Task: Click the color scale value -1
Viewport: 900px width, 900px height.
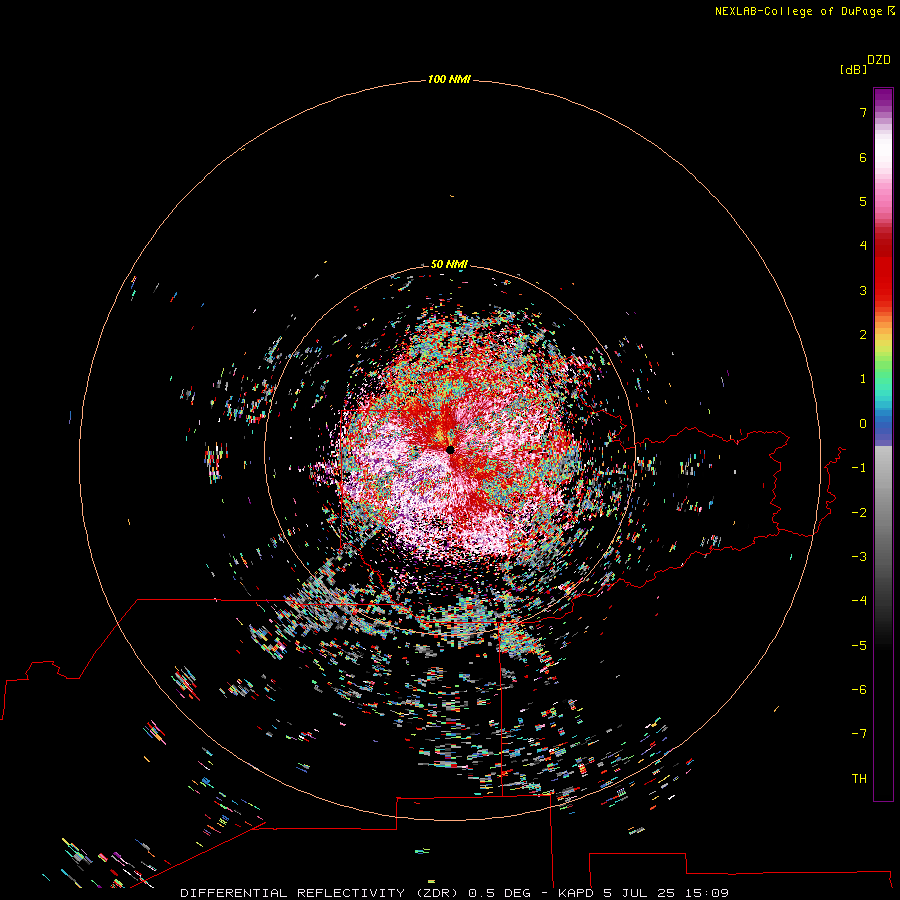Action: (x=859, y=468)
